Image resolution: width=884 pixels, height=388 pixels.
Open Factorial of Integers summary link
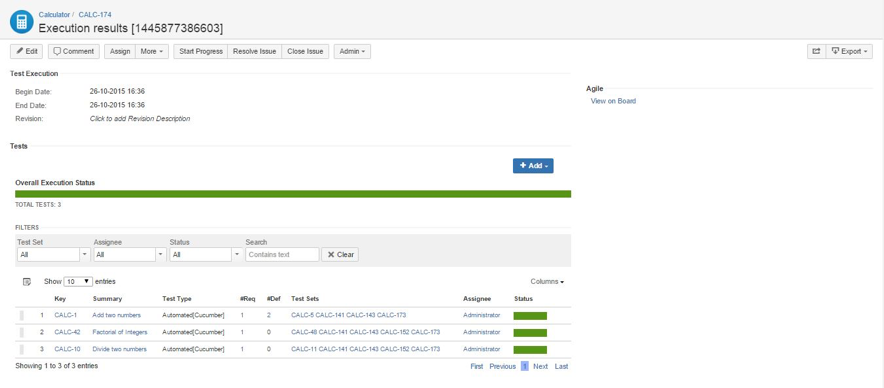tap(120, 332)
